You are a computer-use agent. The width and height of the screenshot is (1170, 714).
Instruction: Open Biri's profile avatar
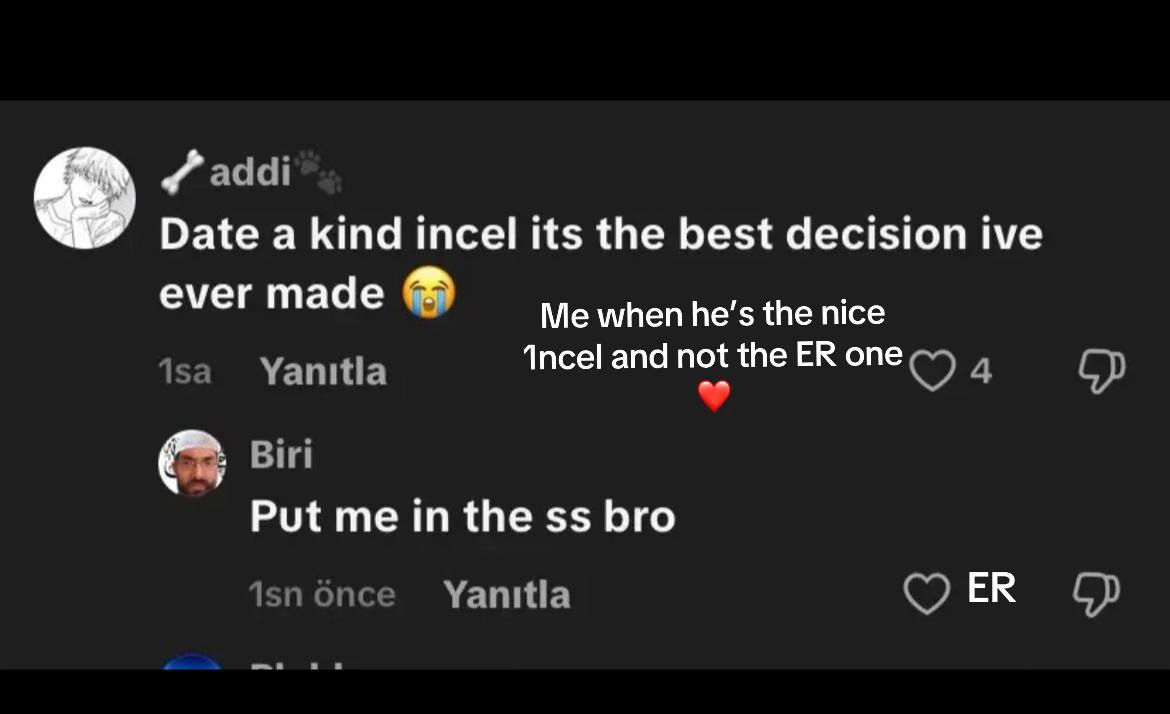coord(193,463)
